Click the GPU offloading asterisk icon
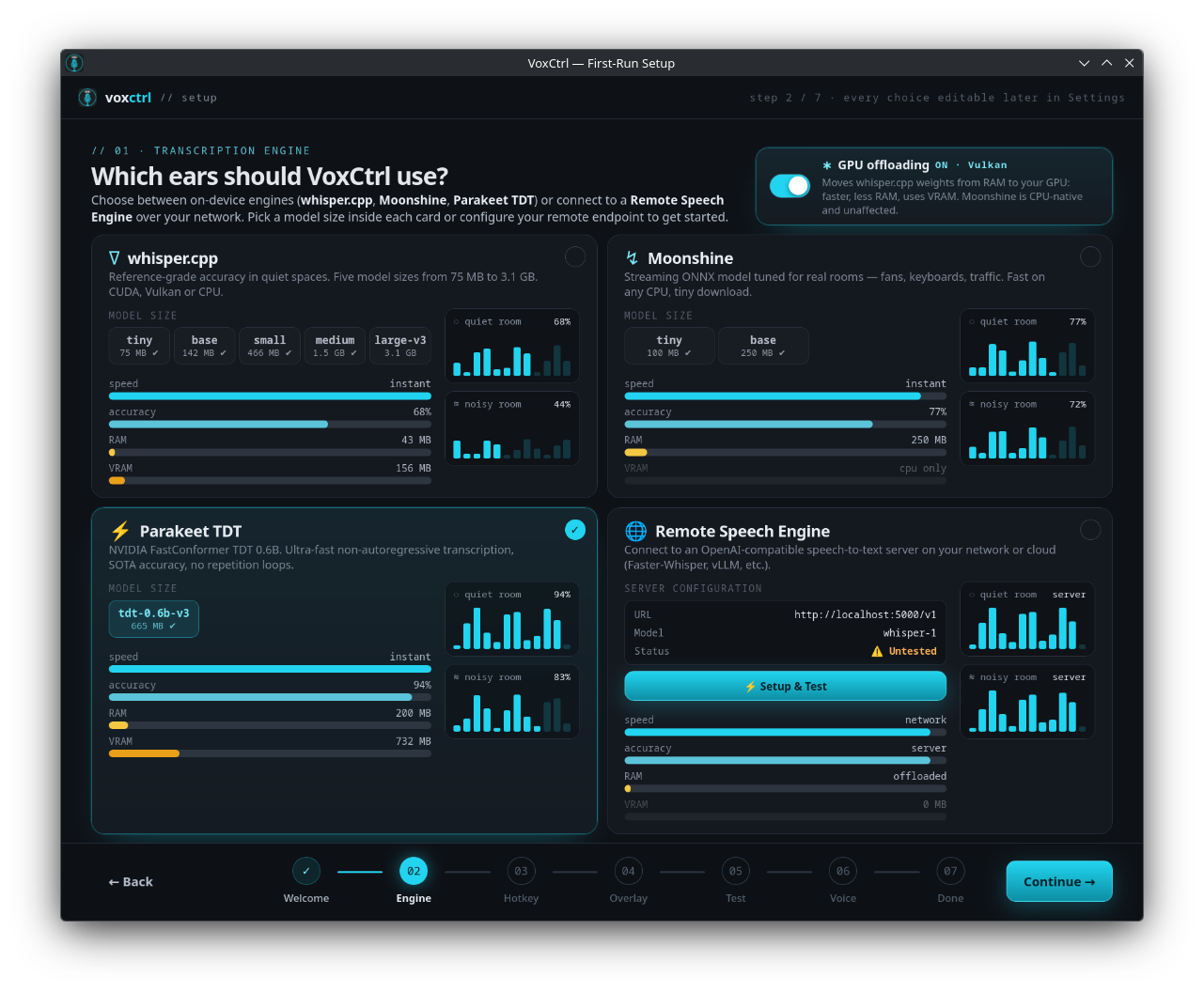 tap(827, 165)
